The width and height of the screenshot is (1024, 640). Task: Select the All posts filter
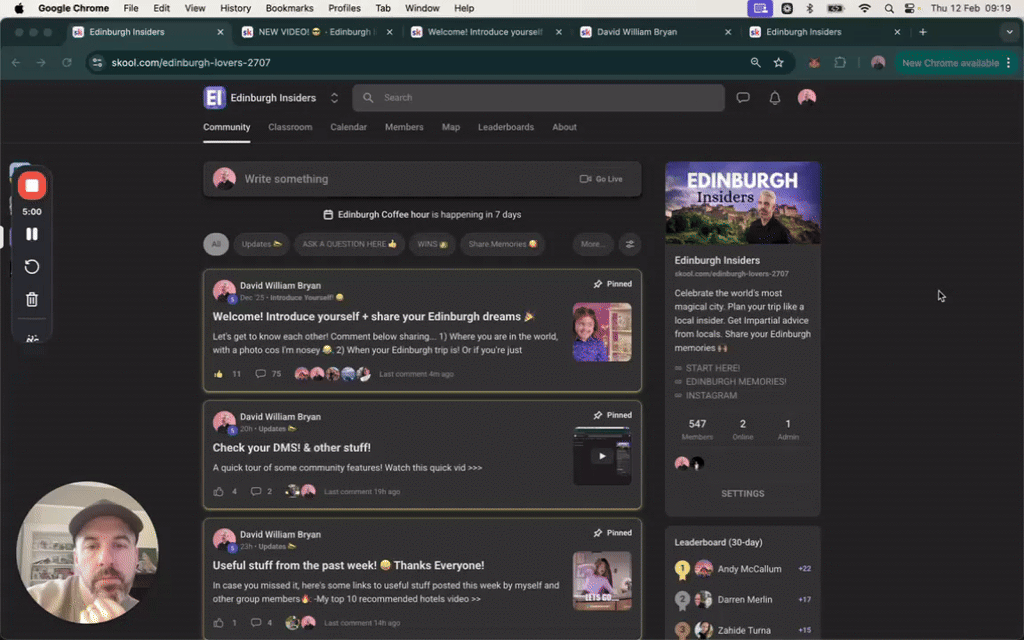pyautogui.click(x=216, y=244)
